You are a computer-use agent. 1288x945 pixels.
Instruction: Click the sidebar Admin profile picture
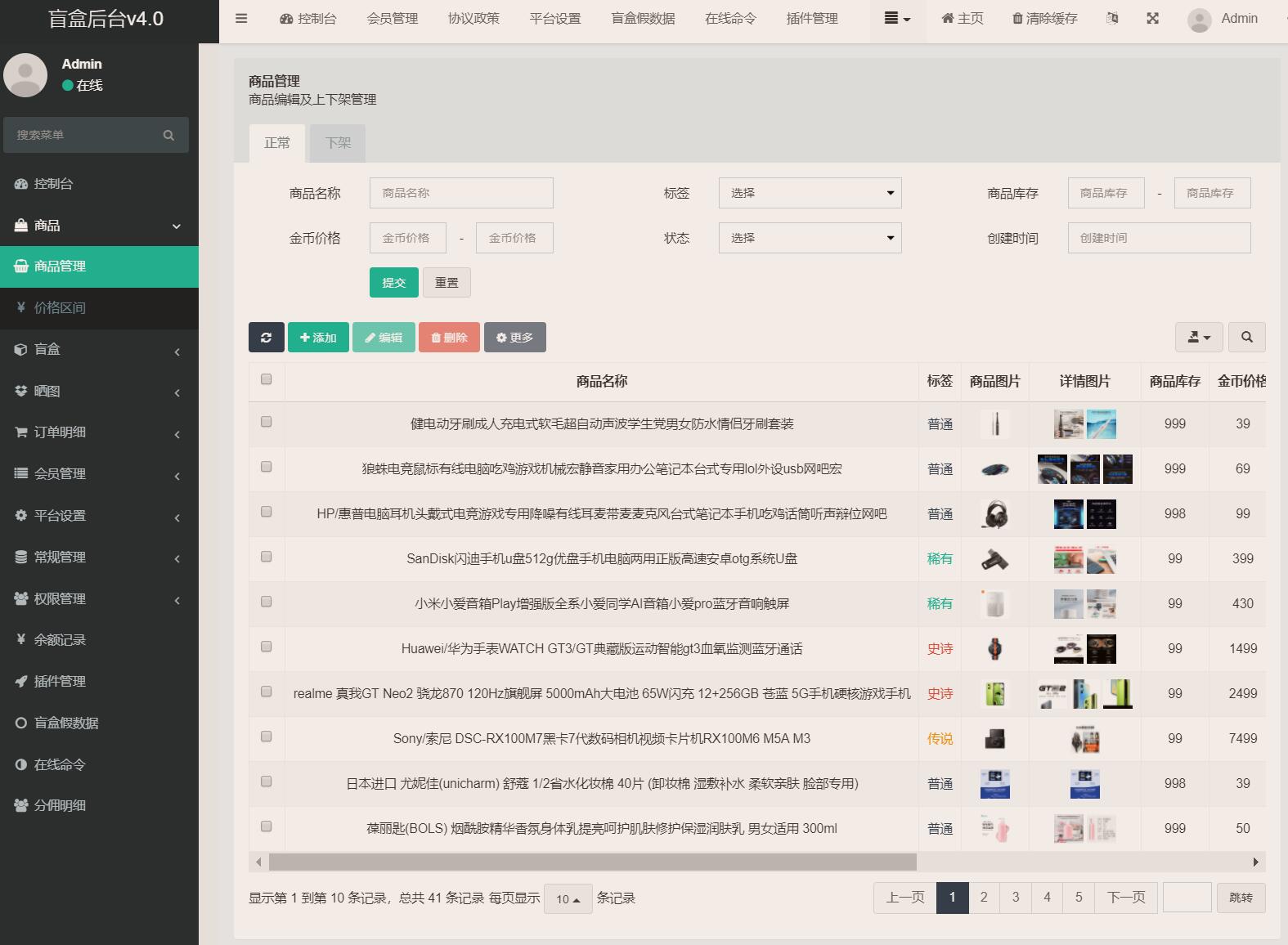click(25, 74)
